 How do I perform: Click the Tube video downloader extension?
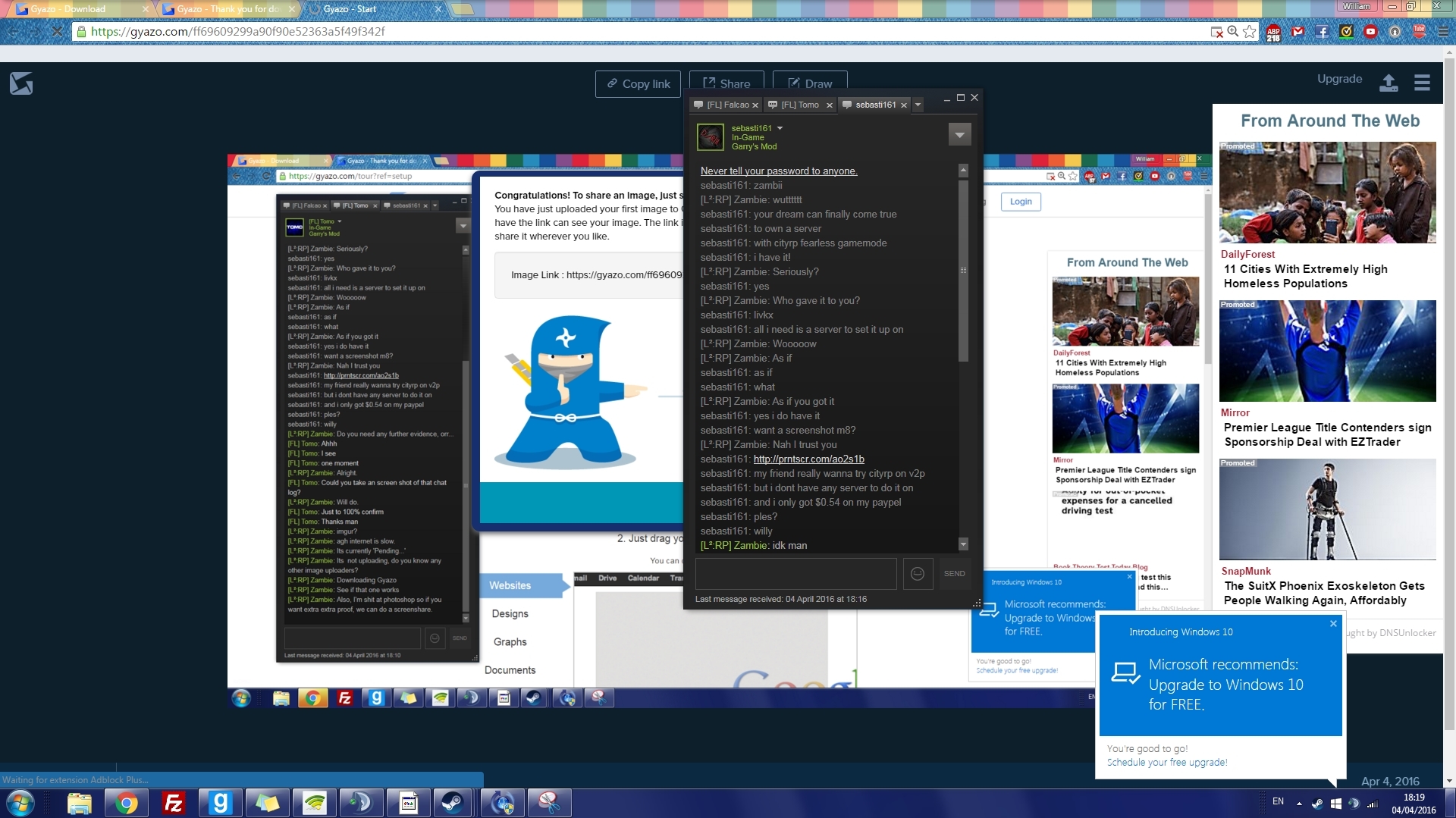(1419, 32)
